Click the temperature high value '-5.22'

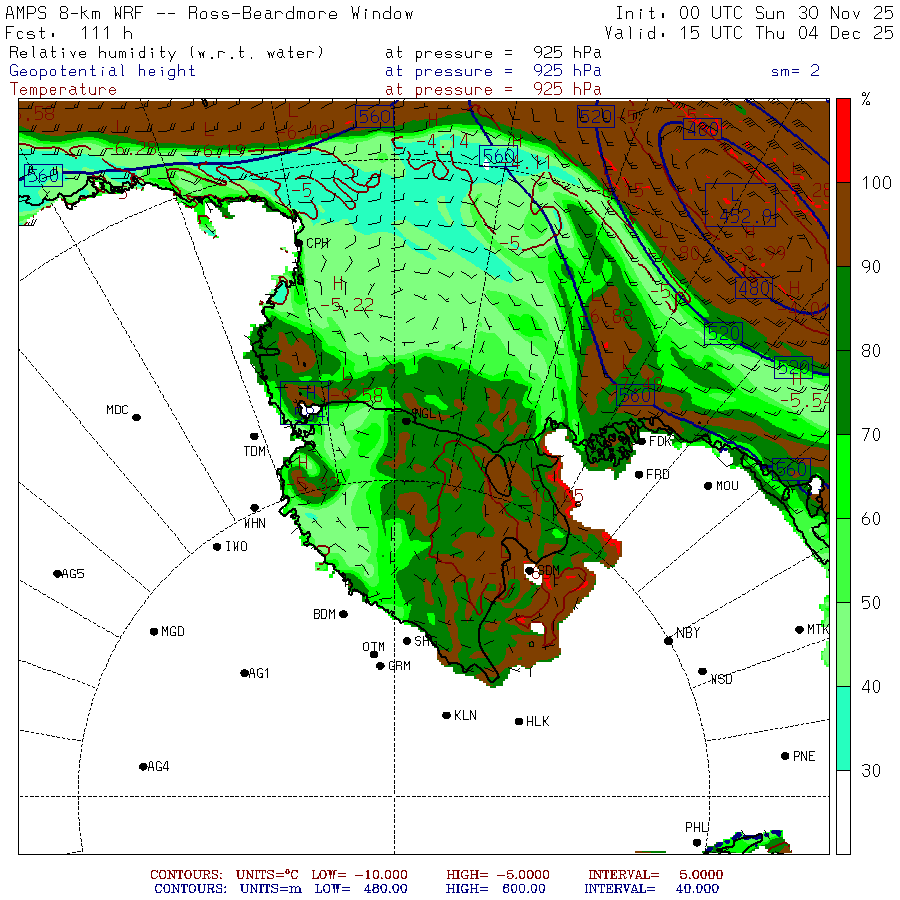[348, 305]
